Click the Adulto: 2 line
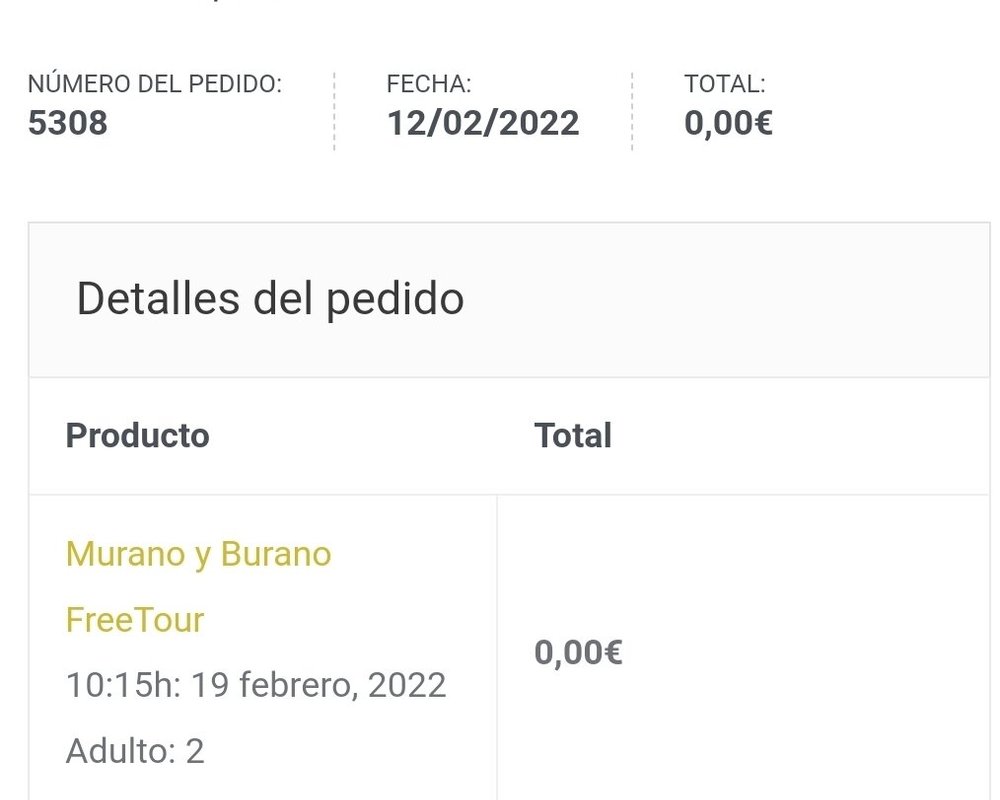Screen dimensions: 1000x800 135,750
